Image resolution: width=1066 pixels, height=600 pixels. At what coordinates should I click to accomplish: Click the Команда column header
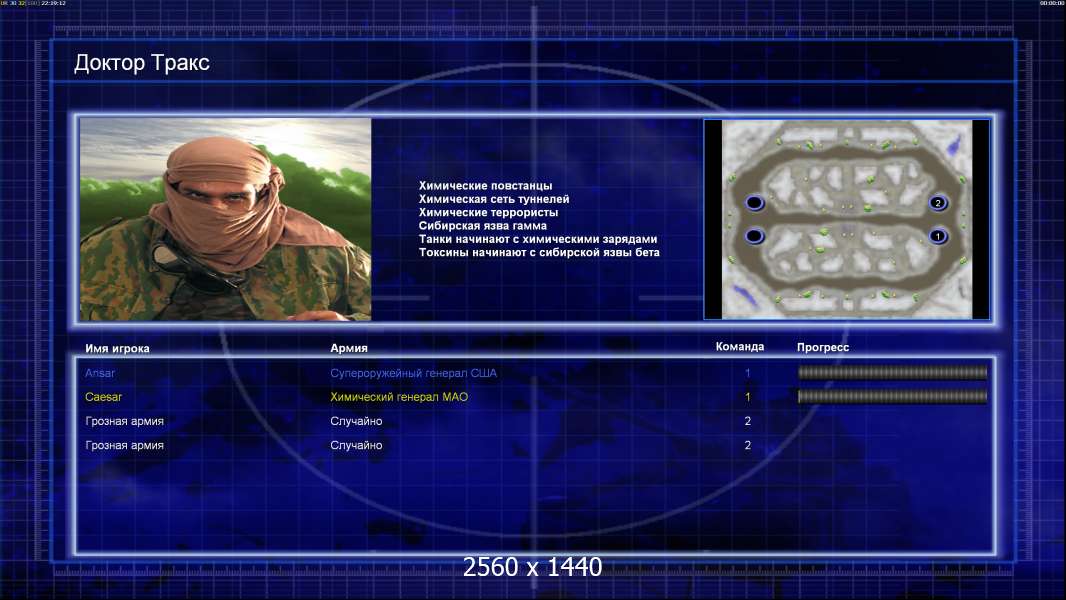point(740,347)
